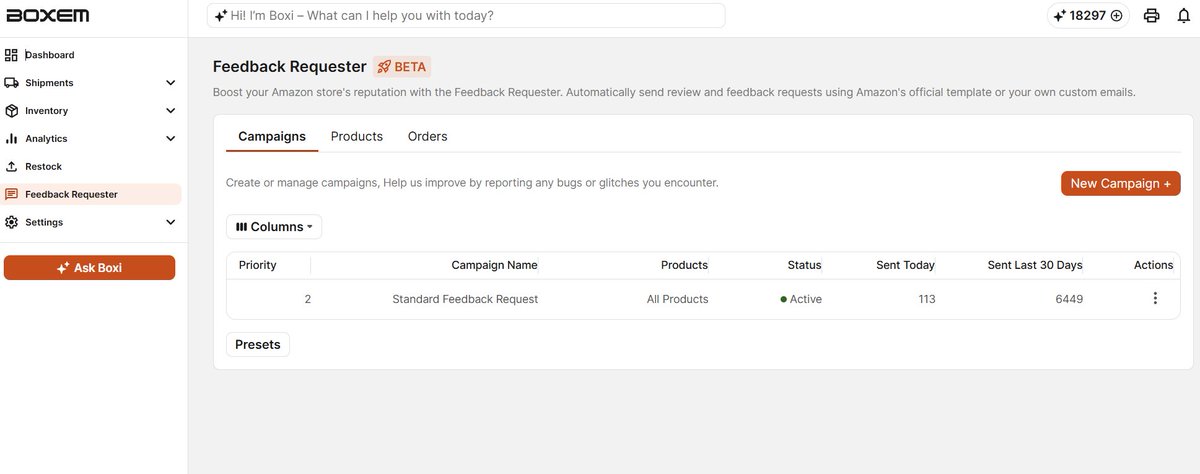This screenshot has width=1200, height=474.
Task: Click the New Campaign + button
Action: click(1120, 183)
